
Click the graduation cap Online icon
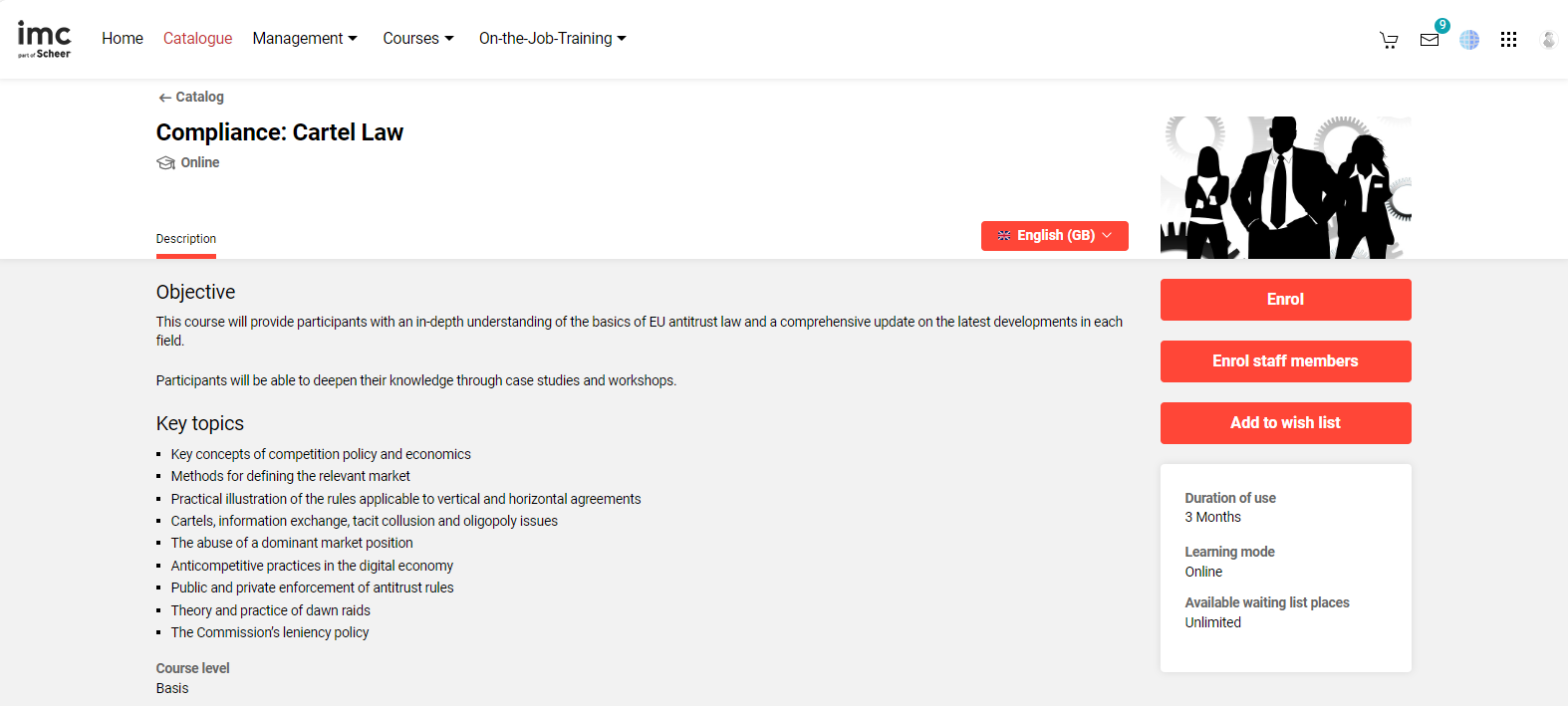click(165, 163)
